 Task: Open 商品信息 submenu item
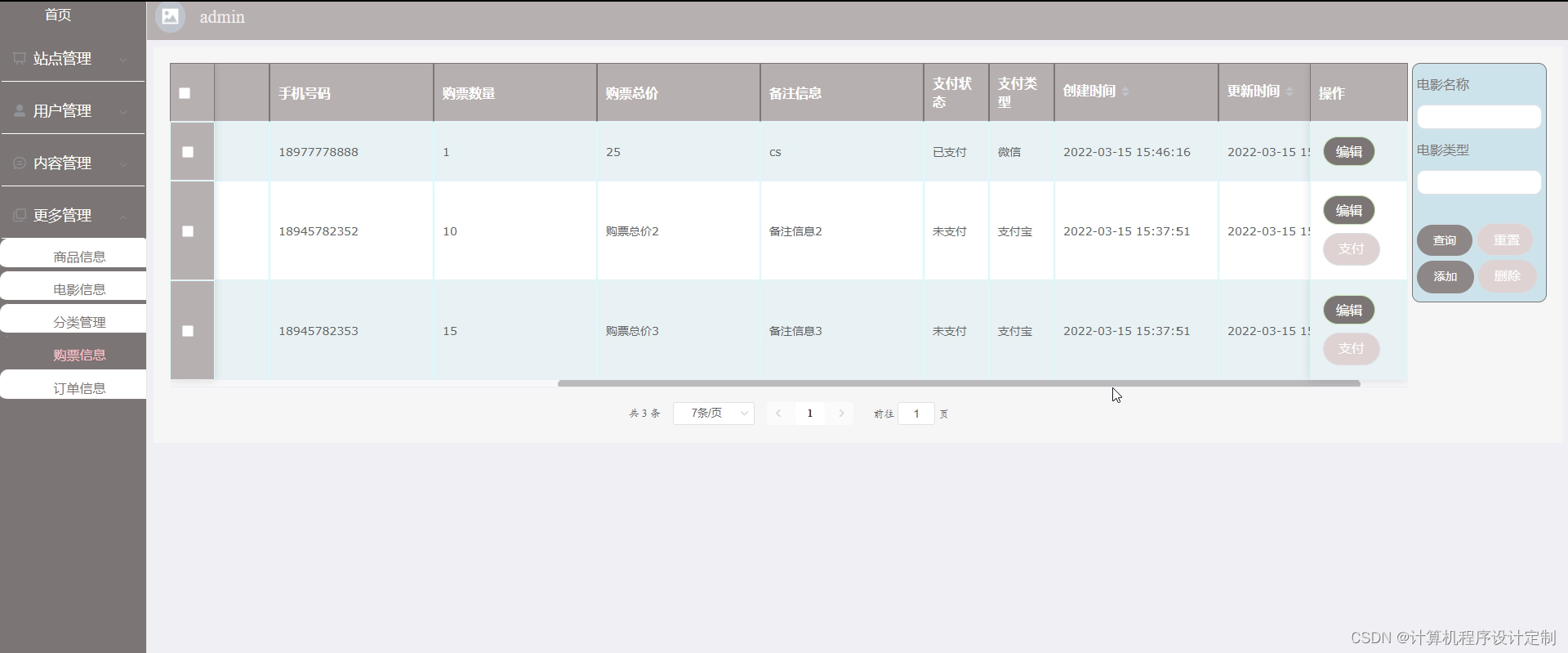coord(73,253)
